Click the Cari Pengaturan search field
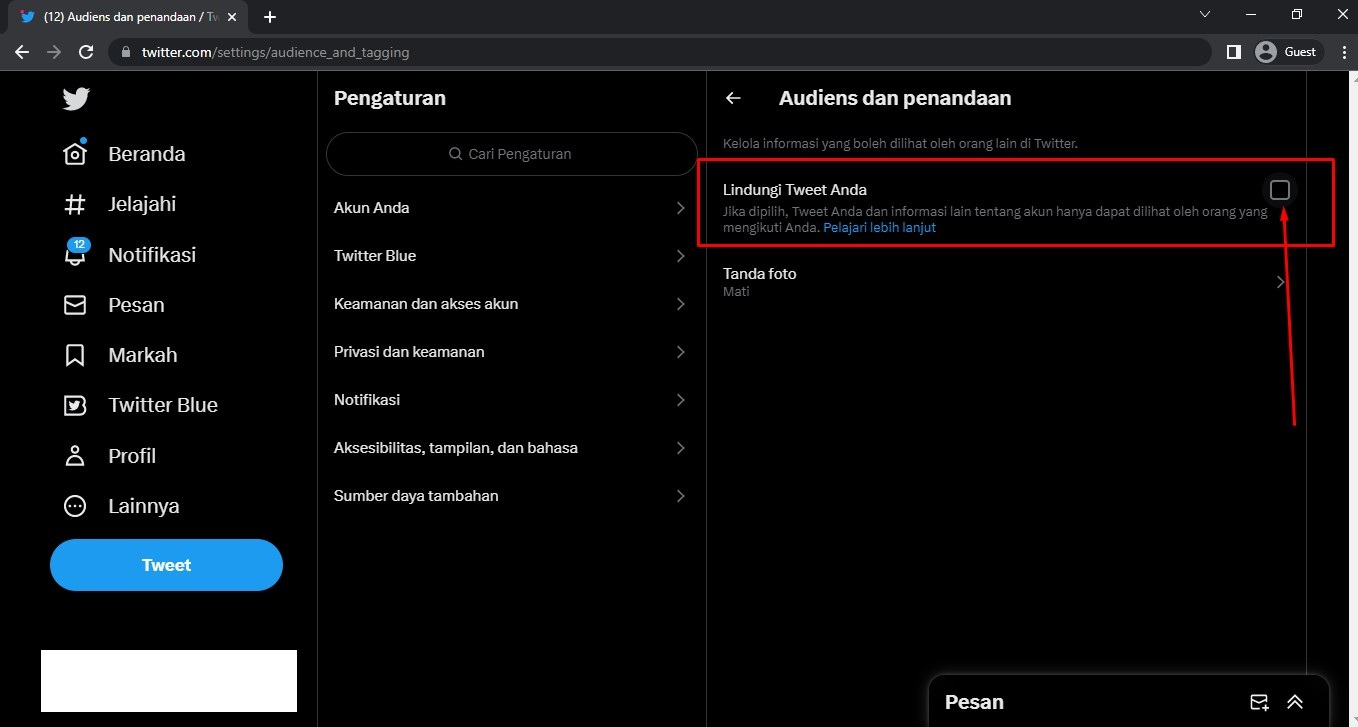Viewport: 1358px width, 727px height. tap(512, 154)
